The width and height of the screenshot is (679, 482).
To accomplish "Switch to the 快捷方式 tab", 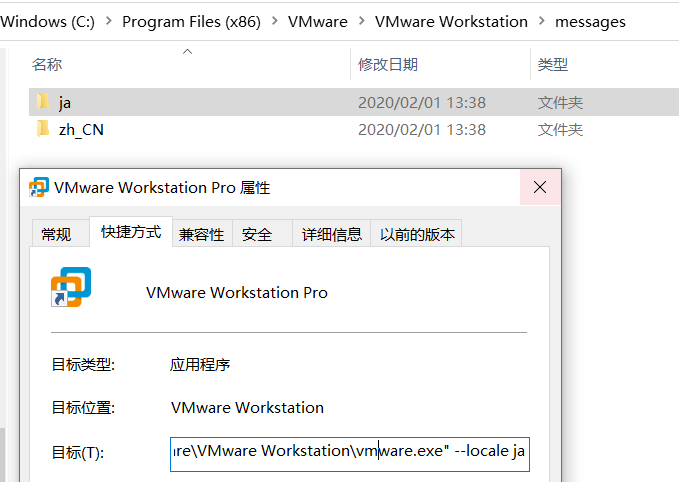I will pyautogui.click(x=131, y=232).
